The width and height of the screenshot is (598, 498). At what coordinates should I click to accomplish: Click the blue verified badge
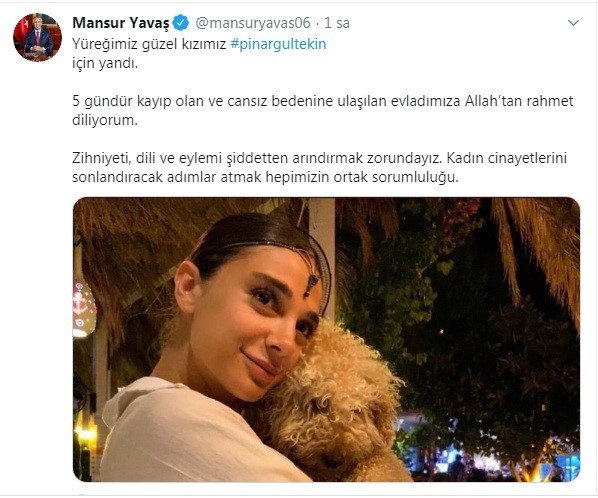pos(181,23)
